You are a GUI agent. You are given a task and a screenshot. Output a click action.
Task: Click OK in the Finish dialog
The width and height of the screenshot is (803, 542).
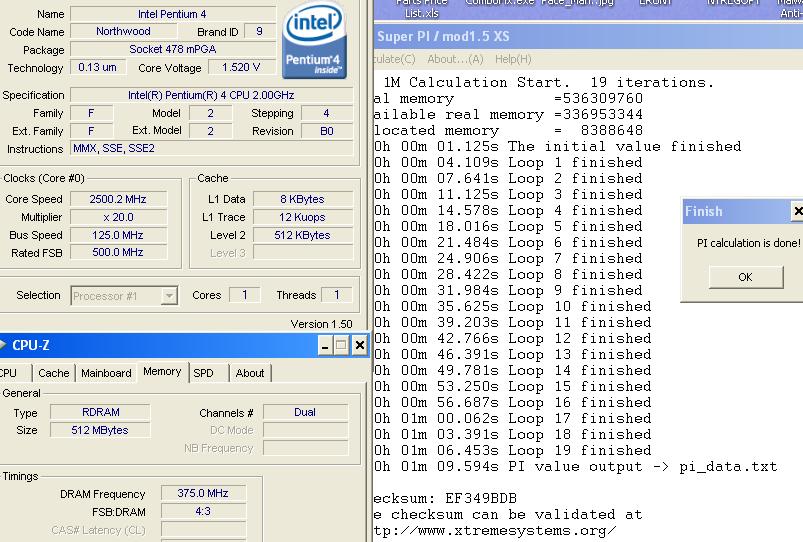pyautogui.click(x=746, y=277)
